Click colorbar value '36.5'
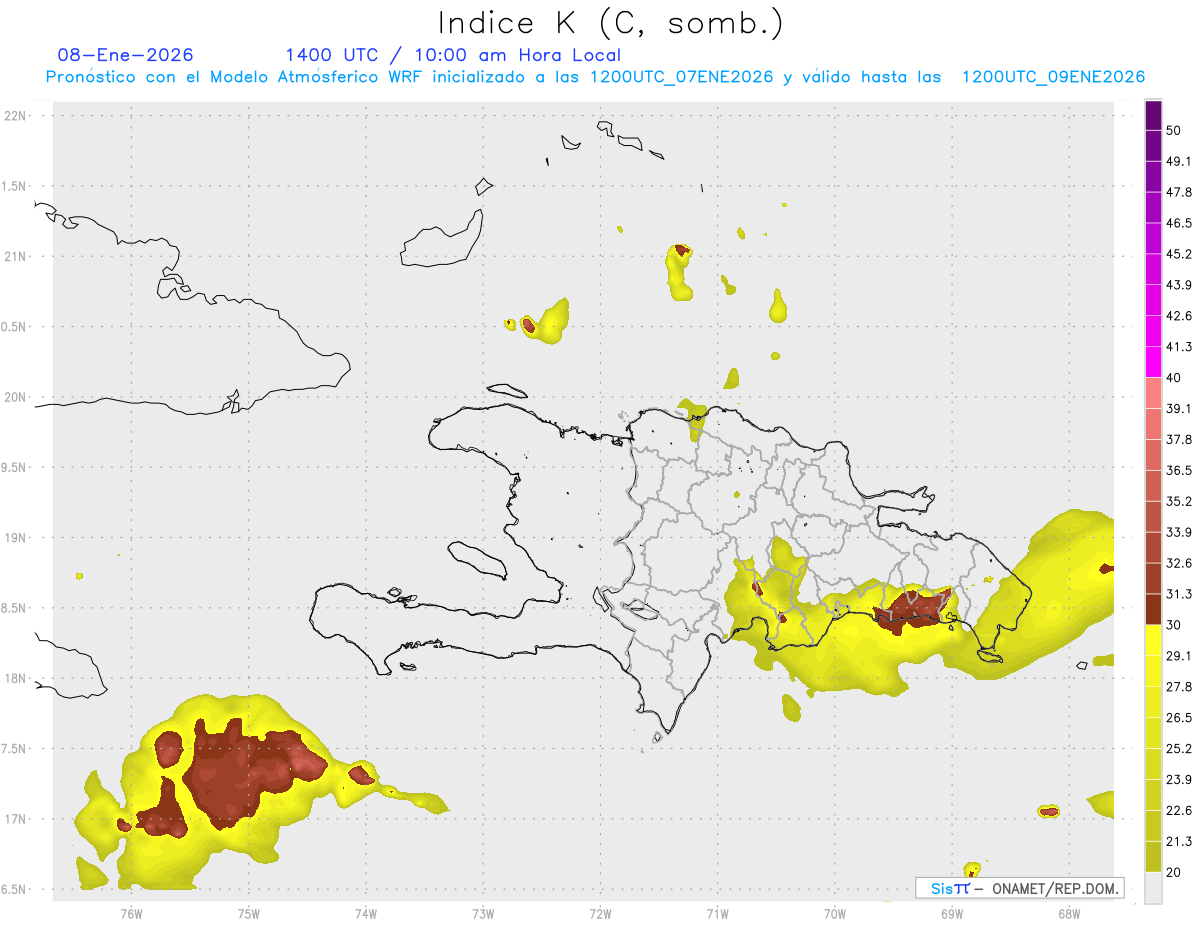This screenshot has height=927, width=1200. pyautogui.click(x=1179, y=470)
